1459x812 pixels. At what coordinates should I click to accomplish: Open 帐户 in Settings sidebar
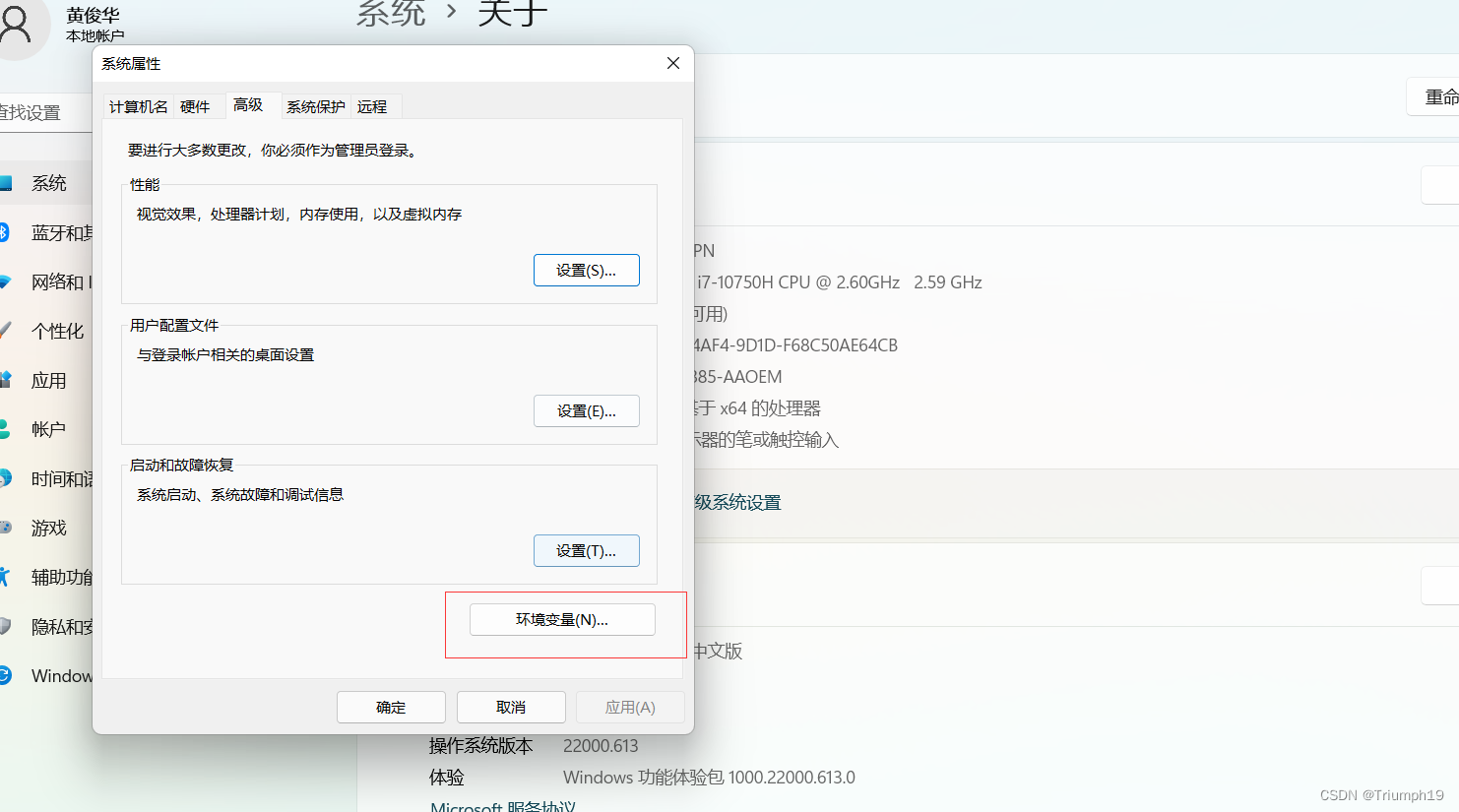point(48,429)
